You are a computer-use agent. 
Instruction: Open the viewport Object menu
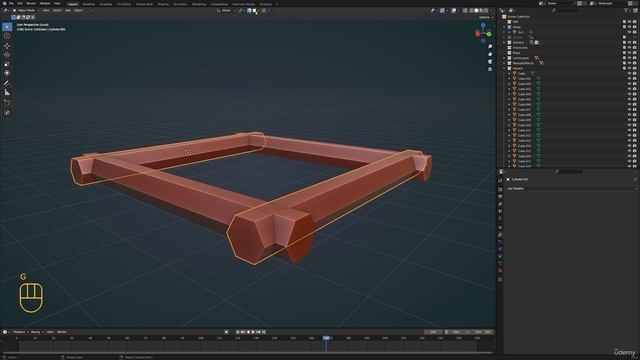(79, 10)
